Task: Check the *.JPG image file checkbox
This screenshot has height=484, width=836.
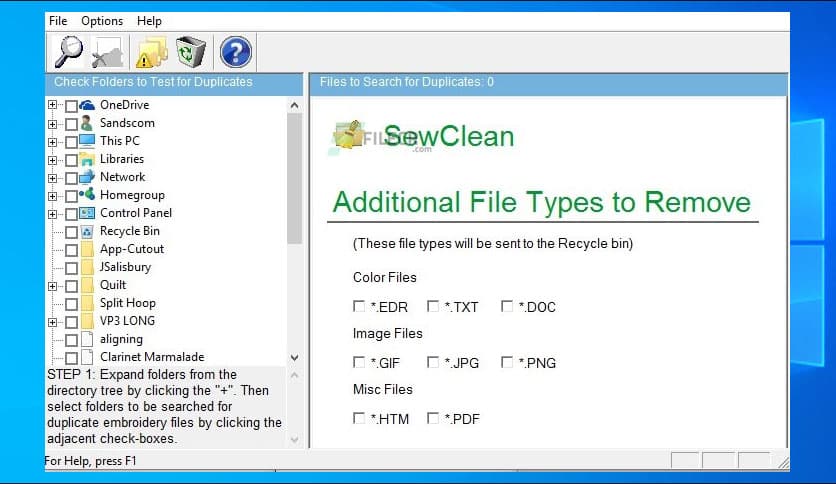Action: 433,362
